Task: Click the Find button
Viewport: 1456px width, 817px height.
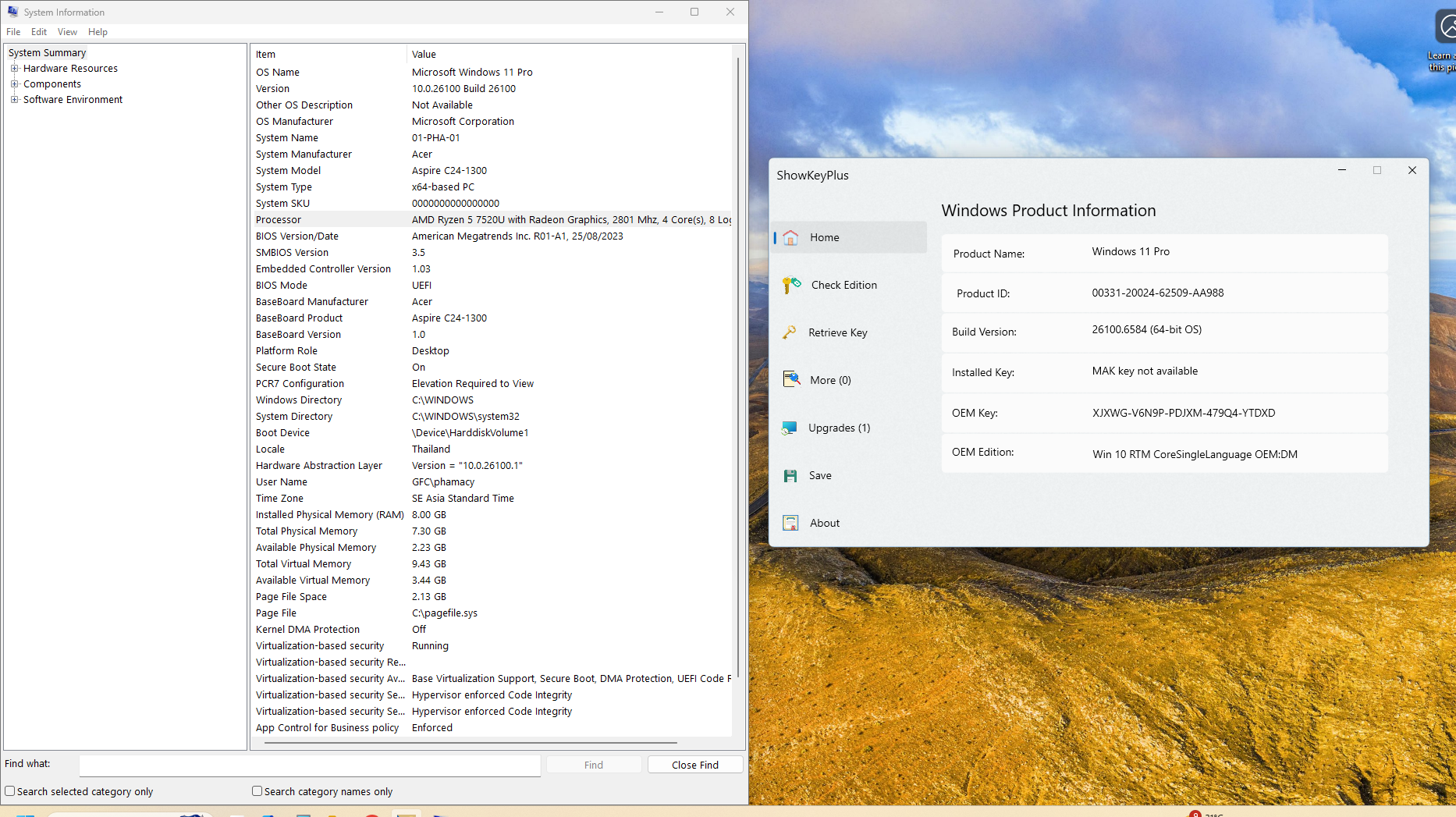Action: (593, 765)
